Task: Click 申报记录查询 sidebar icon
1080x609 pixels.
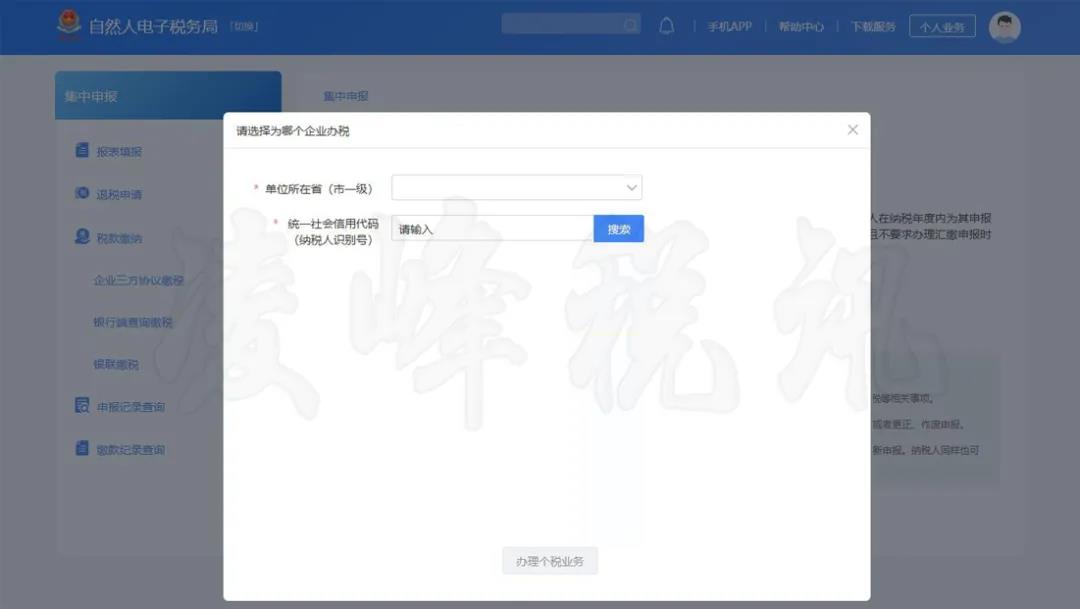Action: (x=82, y=406)
